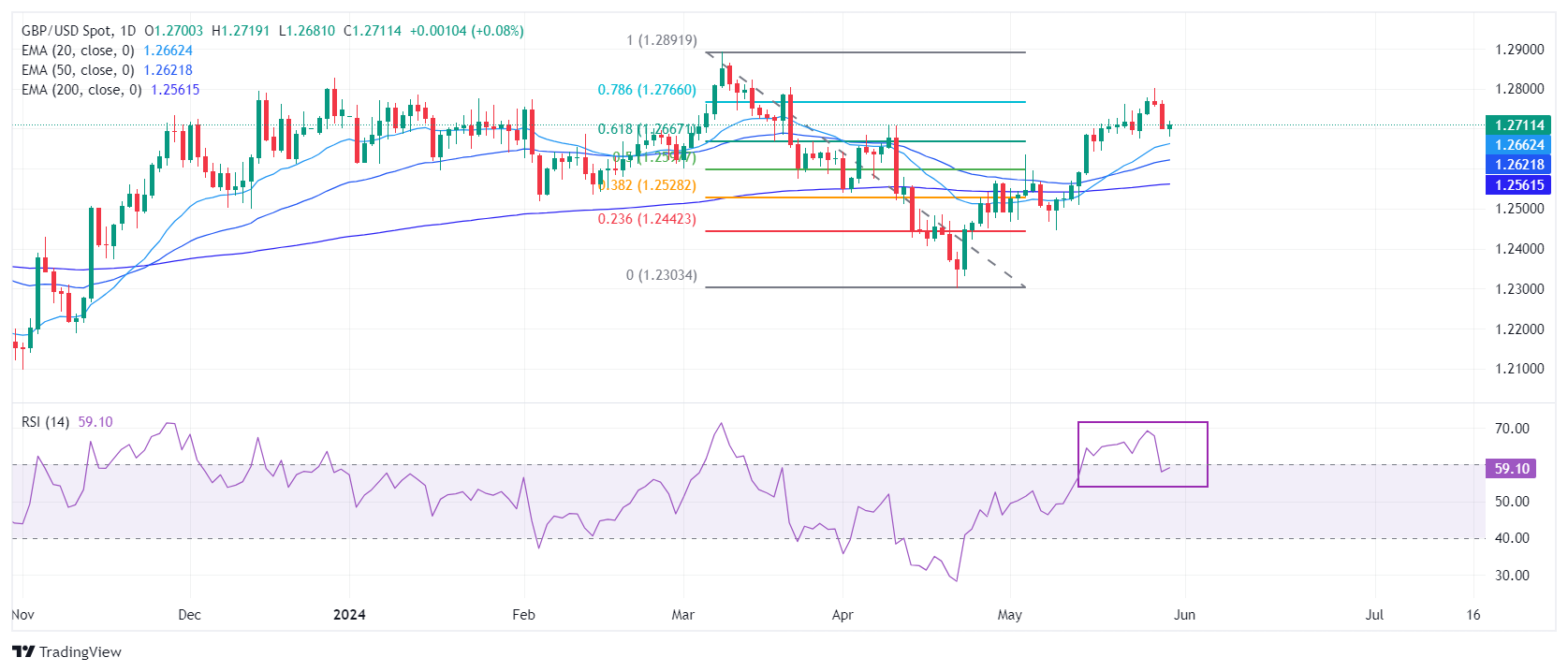The height and width of the screenshot is (672, 1568).
Task: Click the 1 (1.28919) Fibonacci level label
Action: [x=661, y=40]
